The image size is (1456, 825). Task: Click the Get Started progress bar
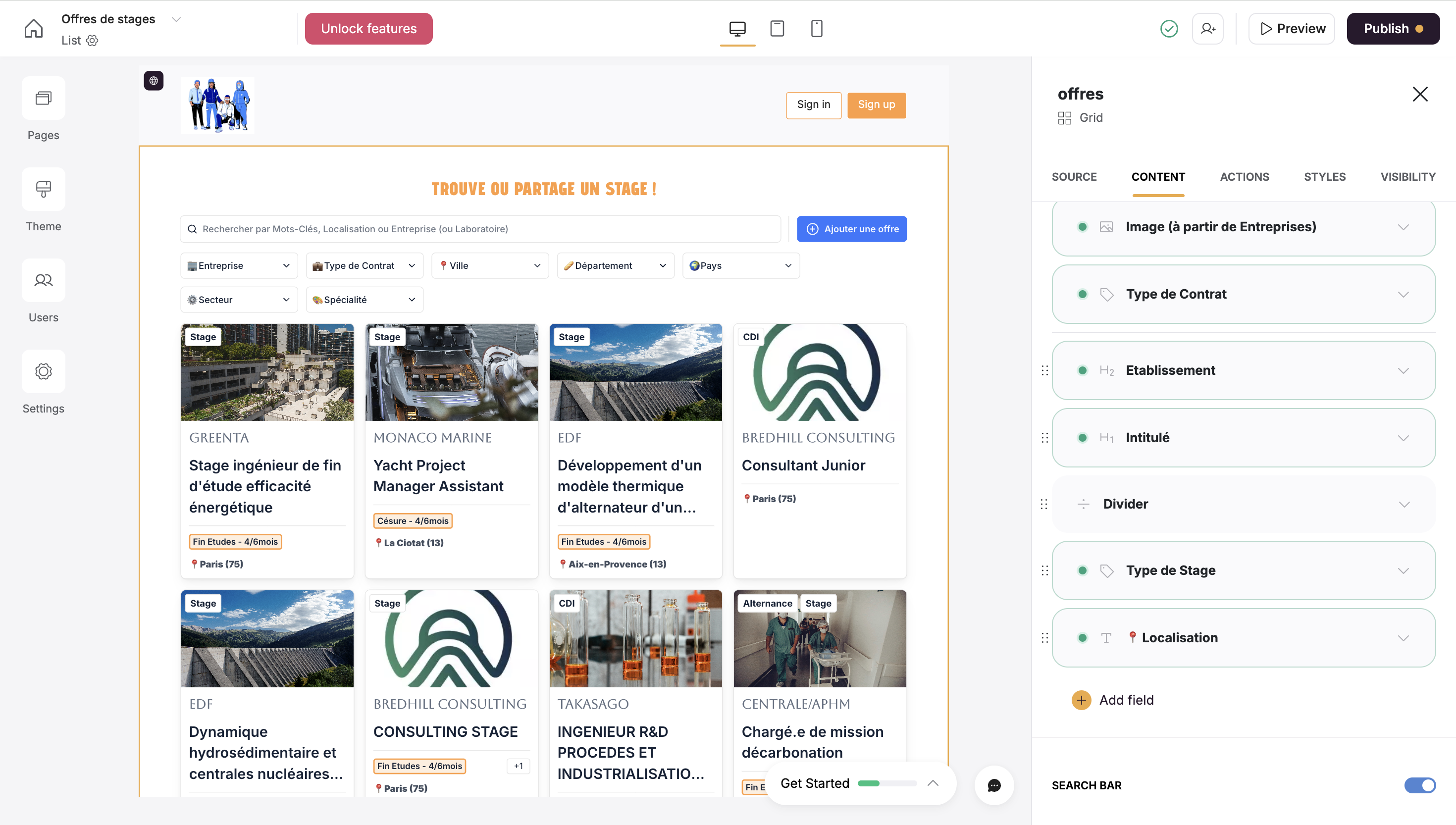[x=886, y=783]
